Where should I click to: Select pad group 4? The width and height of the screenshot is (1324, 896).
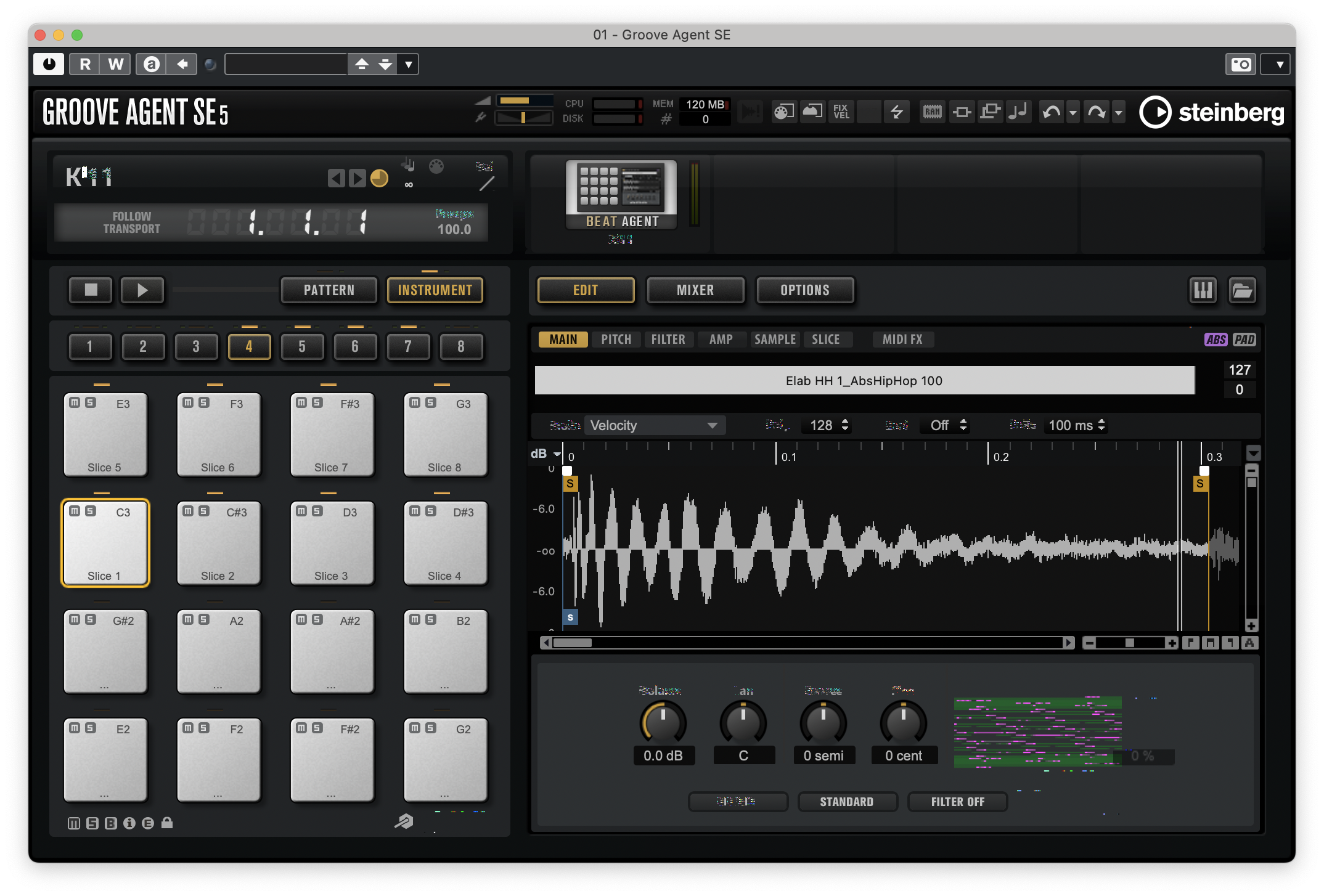tap(250, 346)
